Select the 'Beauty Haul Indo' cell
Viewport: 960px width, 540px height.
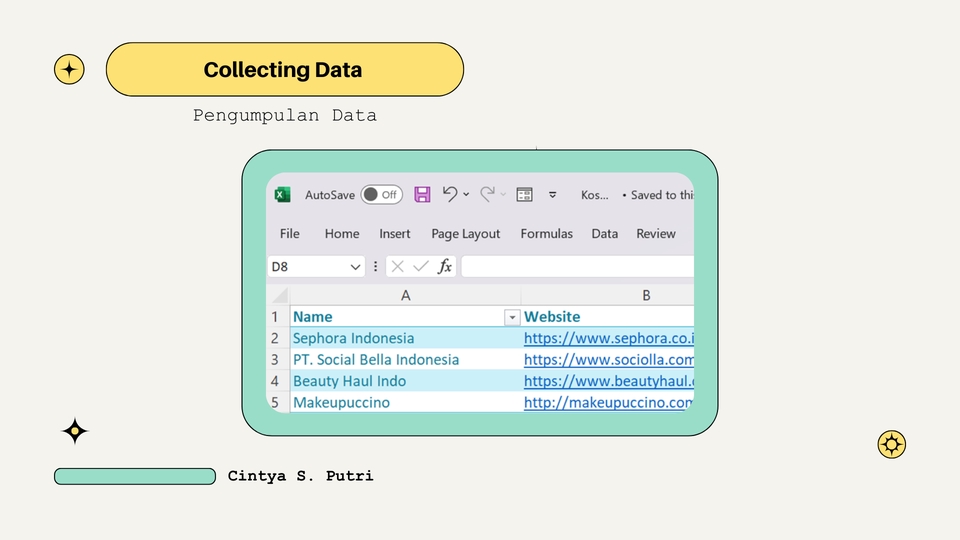(405, 381)
